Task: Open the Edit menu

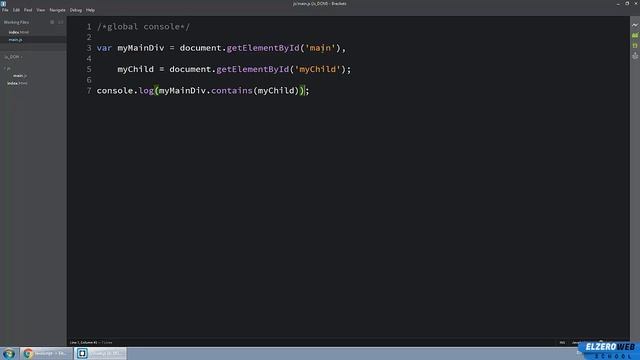Action: point(16,10)
